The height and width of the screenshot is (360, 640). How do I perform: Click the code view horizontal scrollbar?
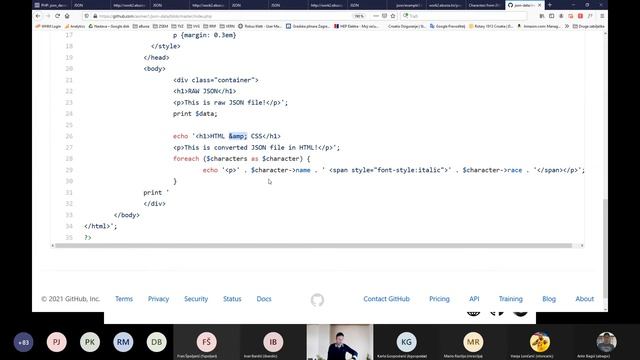click(313, 246)
